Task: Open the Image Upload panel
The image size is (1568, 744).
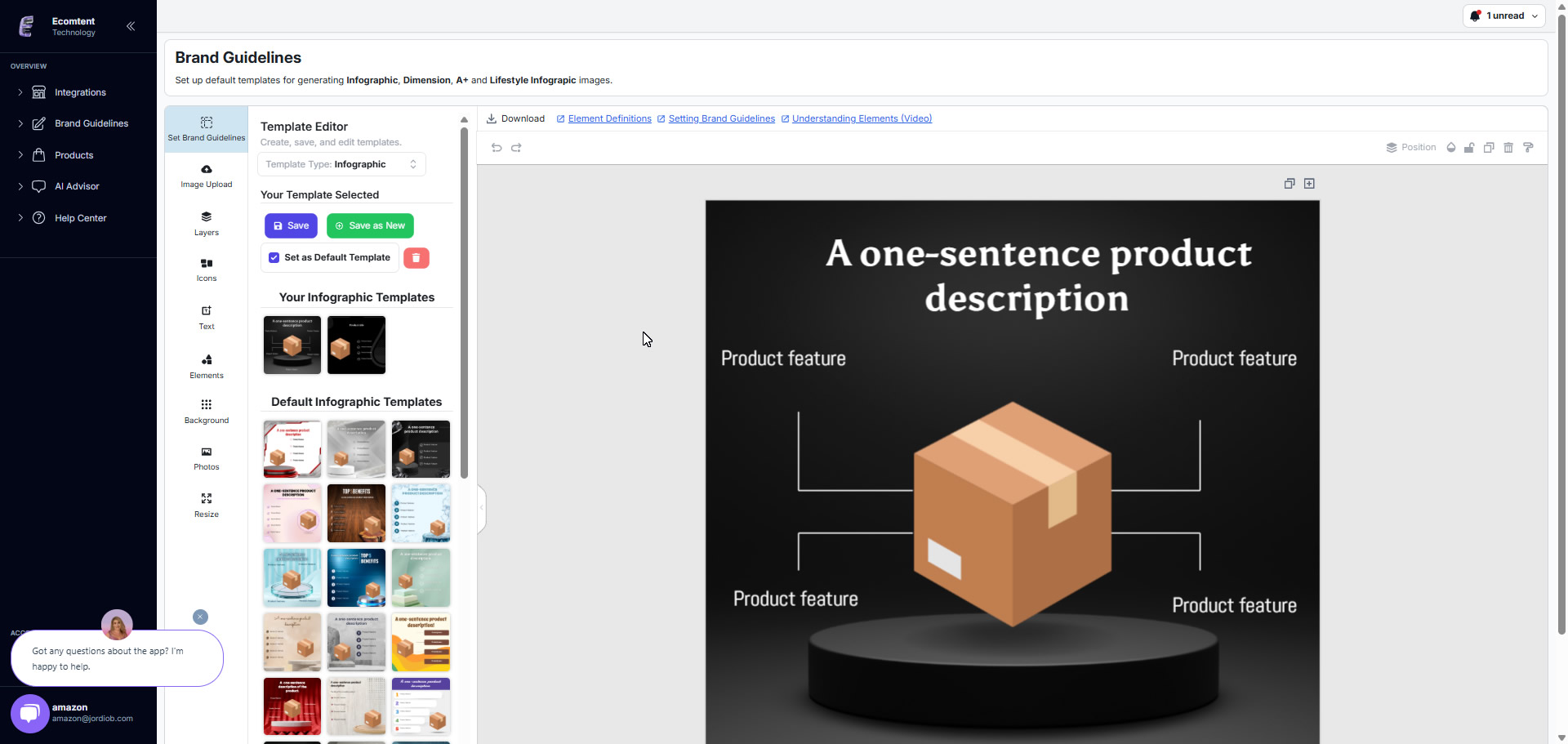Action: 206,176
